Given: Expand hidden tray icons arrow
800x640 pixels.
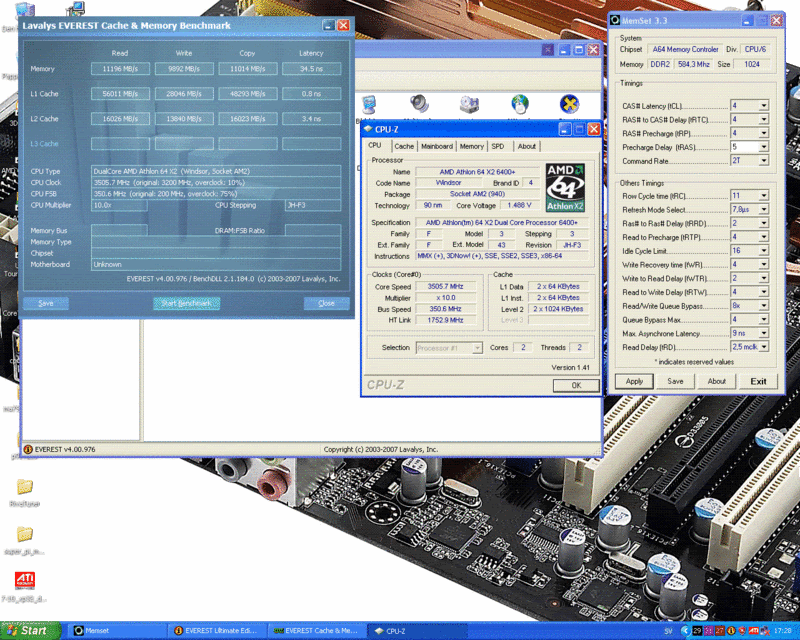Looking at the screenshot, I should pos(686,631).
